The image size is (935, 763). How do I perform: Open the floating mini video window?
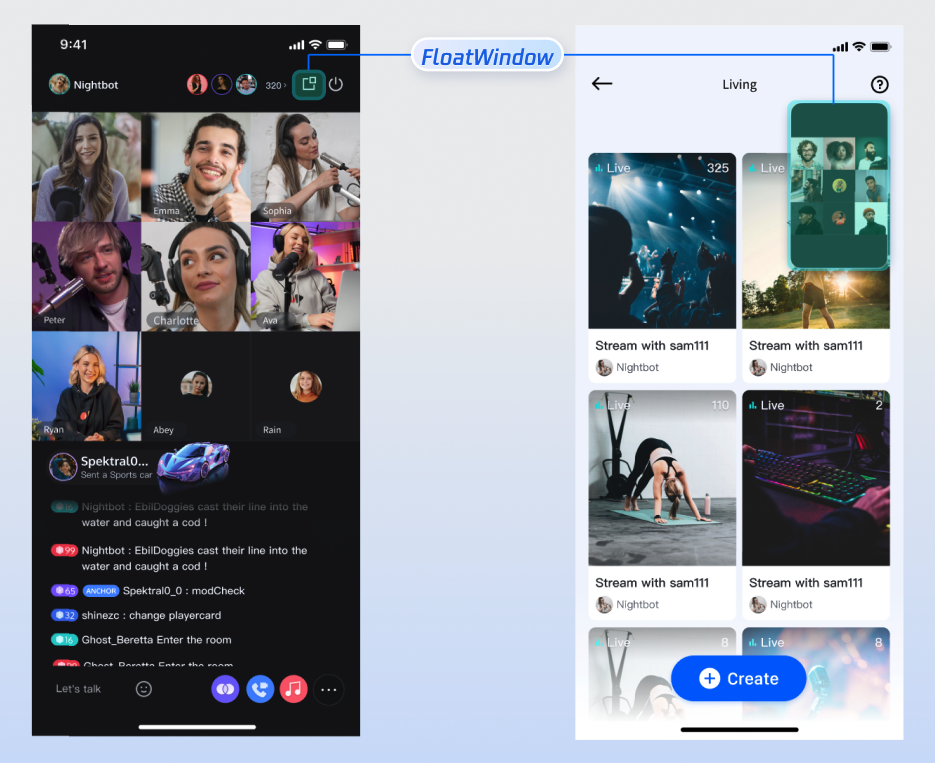[838, 185]
